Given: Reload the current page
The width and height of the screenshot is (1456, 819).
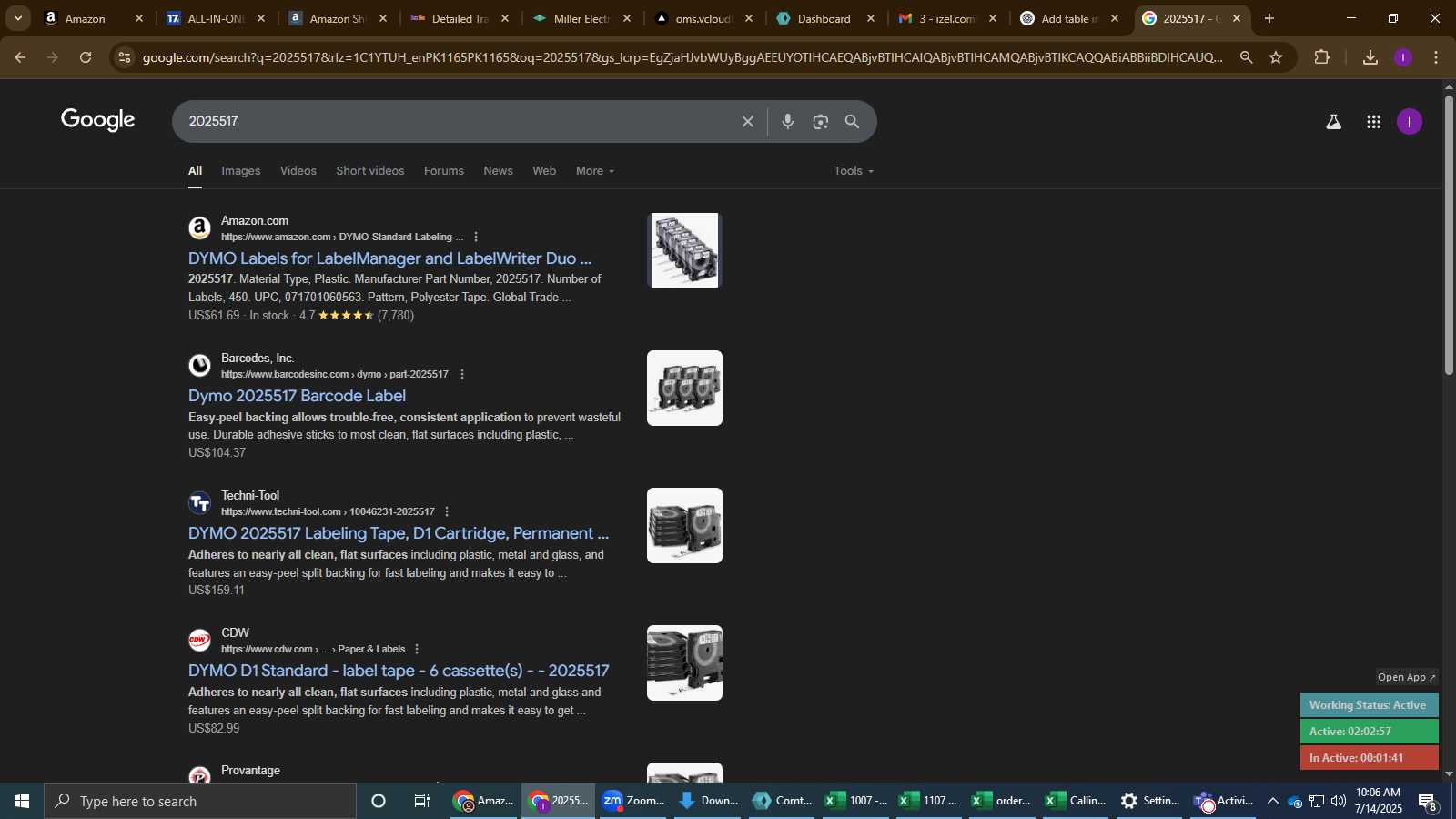Looking at the screenshot, I should pyautogui.click(x=86, y=57).
